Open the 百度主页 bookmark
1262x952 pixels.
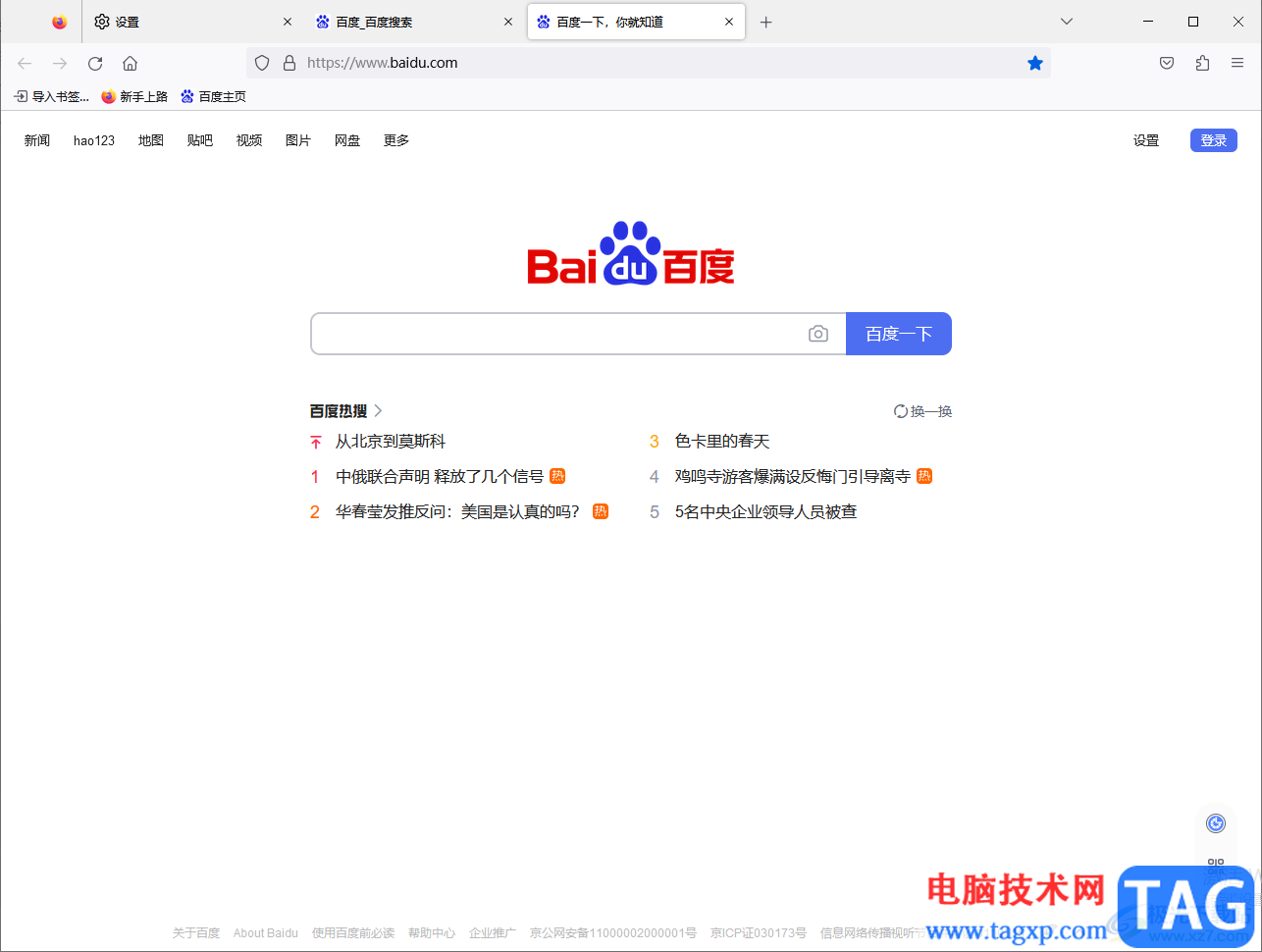pyautogui.click(x=213, y=96)
